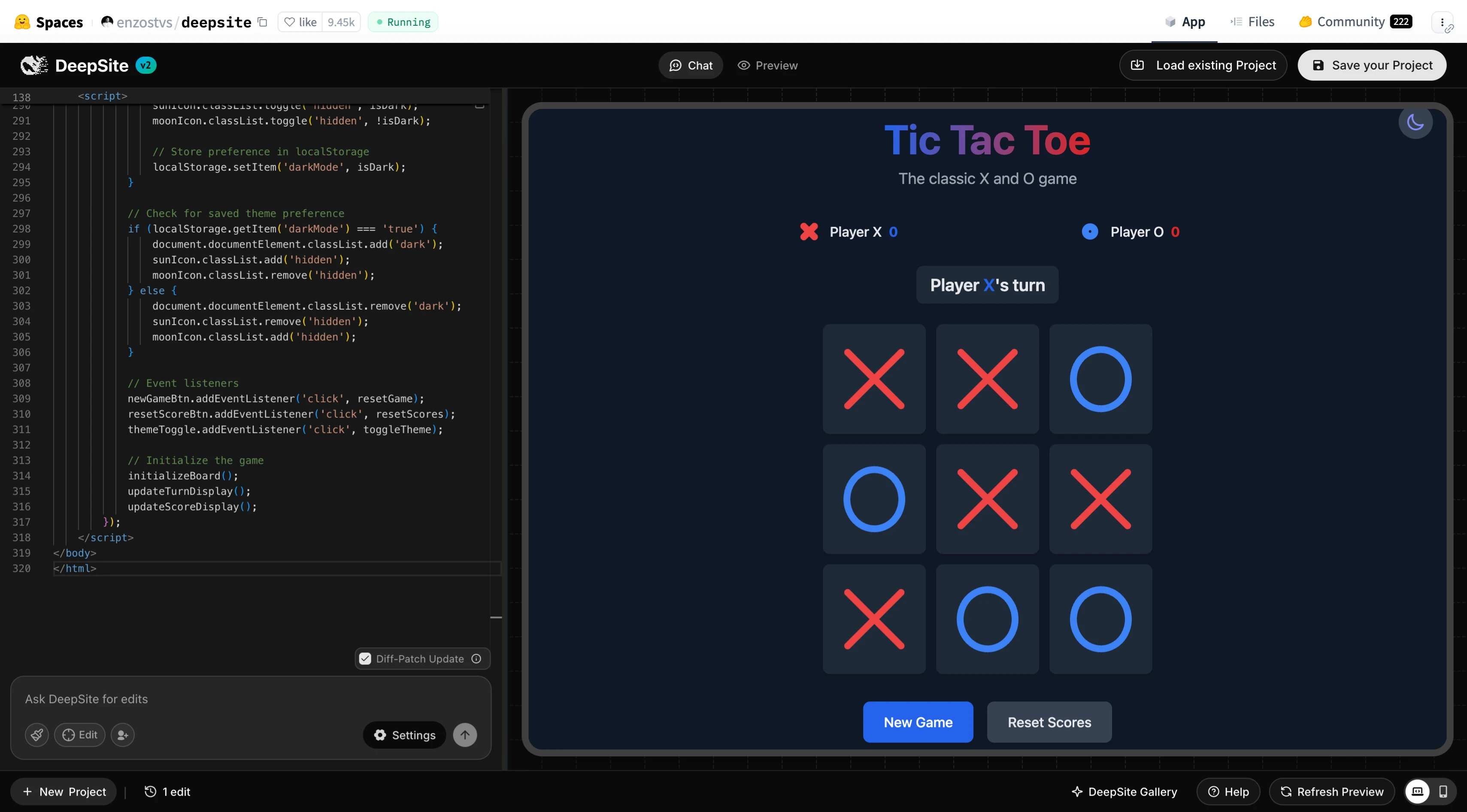Switch to the Chat view
The height and width of the screenshot is (812, 1467).
click(x=691, y=66)
